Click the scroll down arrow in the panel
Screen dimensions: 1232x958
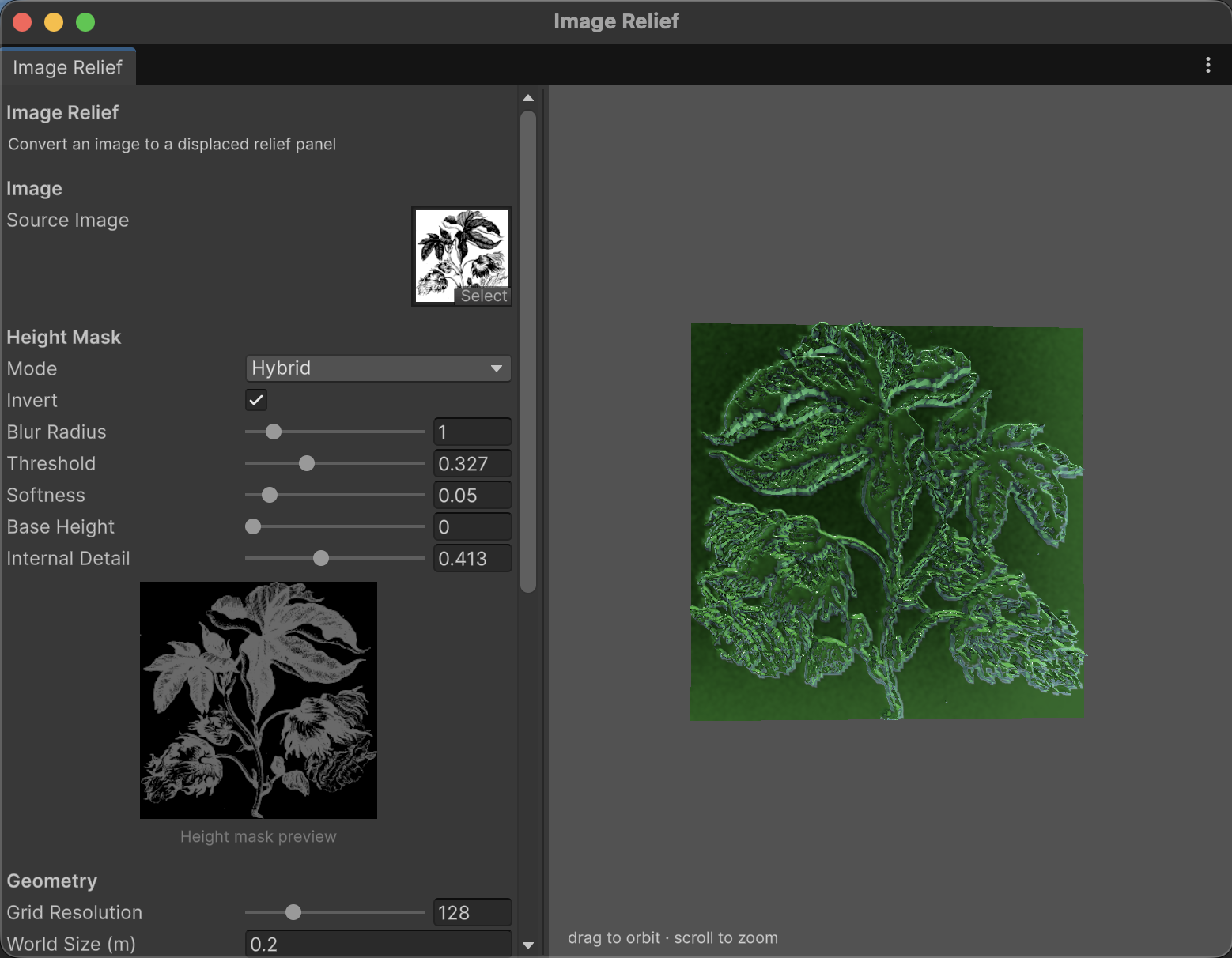point(528,945)
